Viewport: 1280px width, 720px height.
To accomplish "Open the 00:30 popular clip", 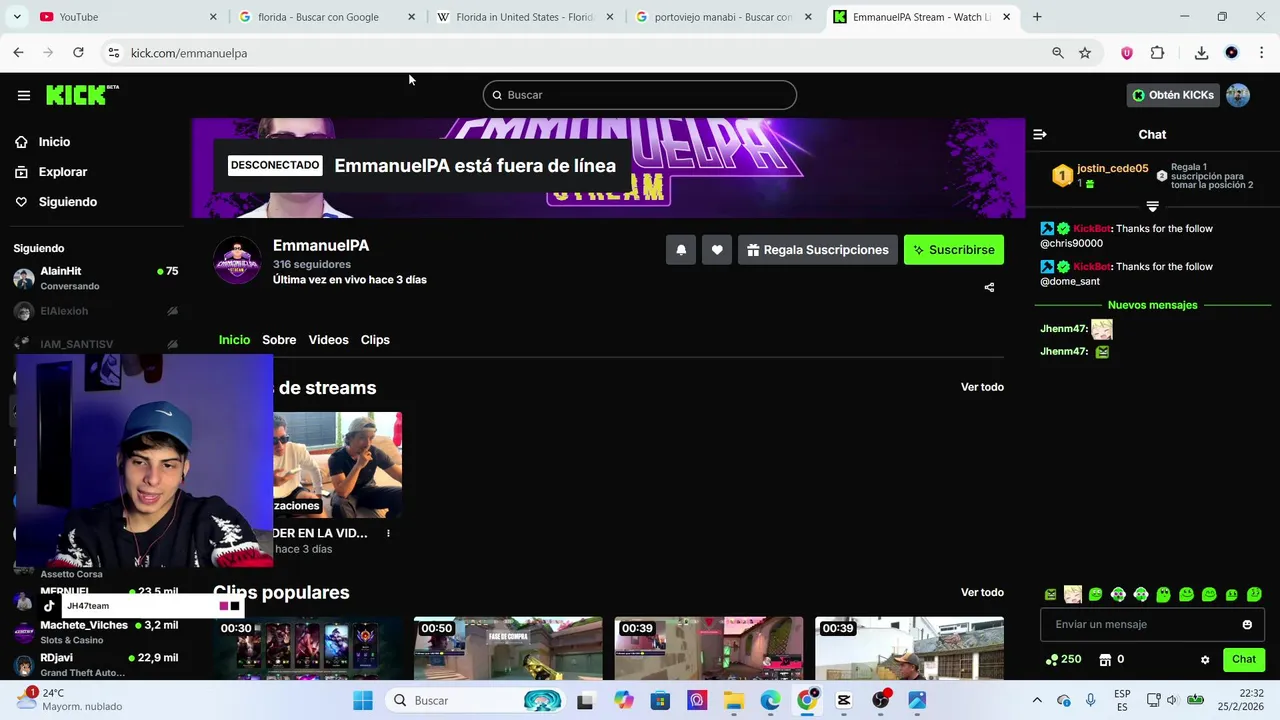I will click(307, 649).
